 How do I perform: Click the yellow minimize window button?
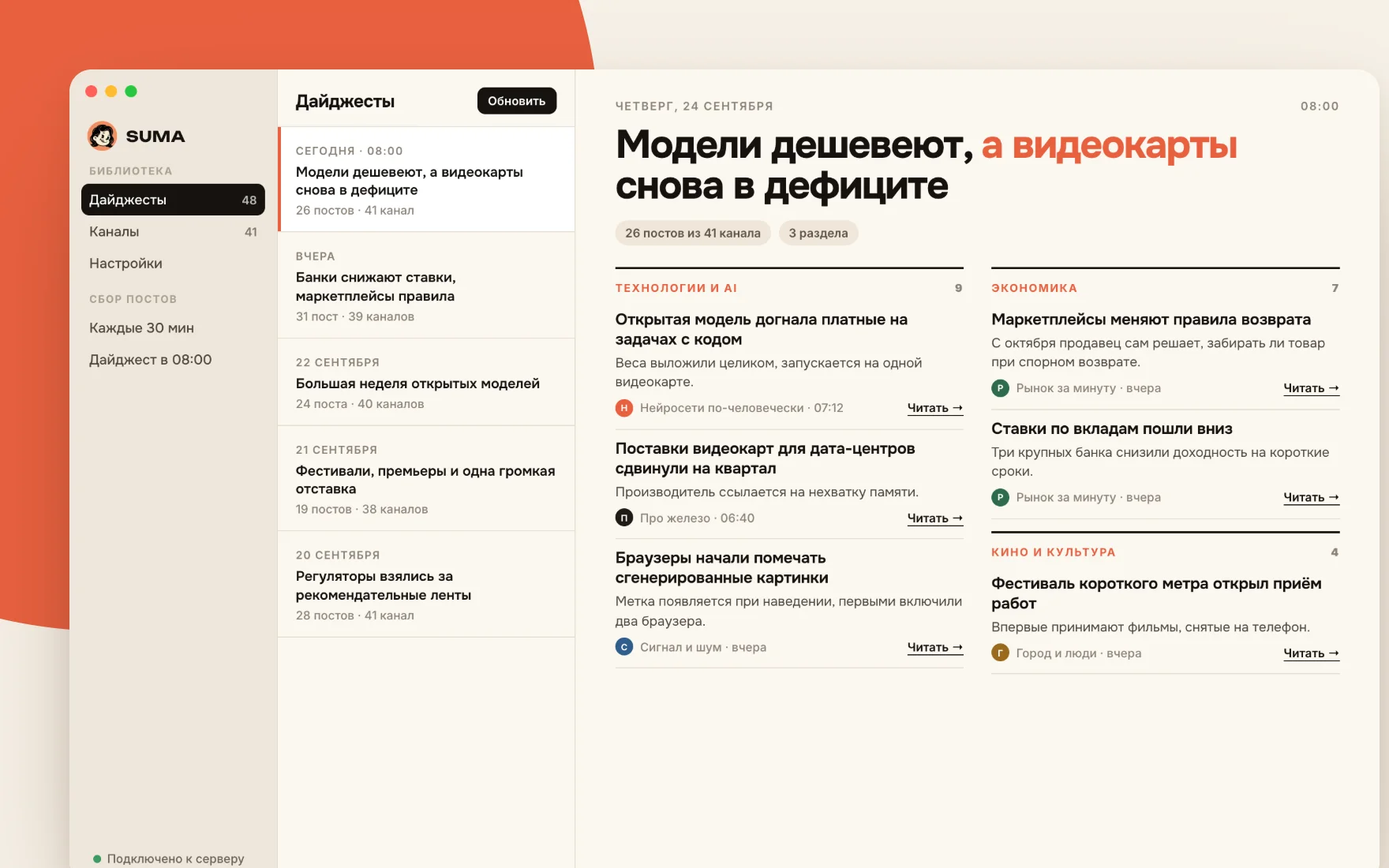coord(111,92)
